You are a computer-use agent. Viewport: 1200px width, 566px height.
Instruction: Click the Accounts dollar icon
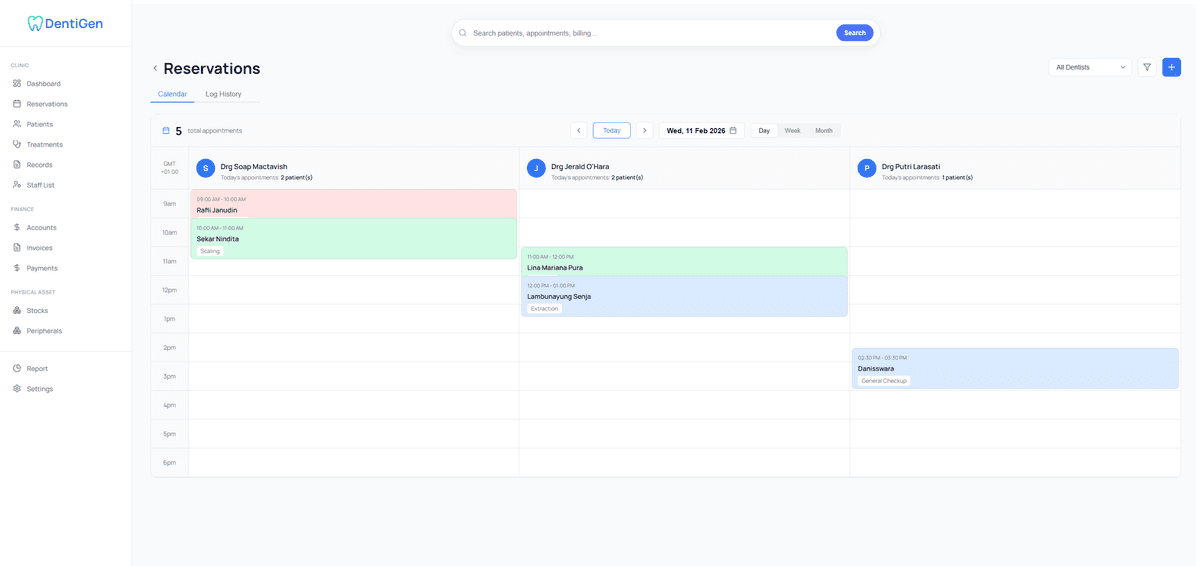point(17,227)
